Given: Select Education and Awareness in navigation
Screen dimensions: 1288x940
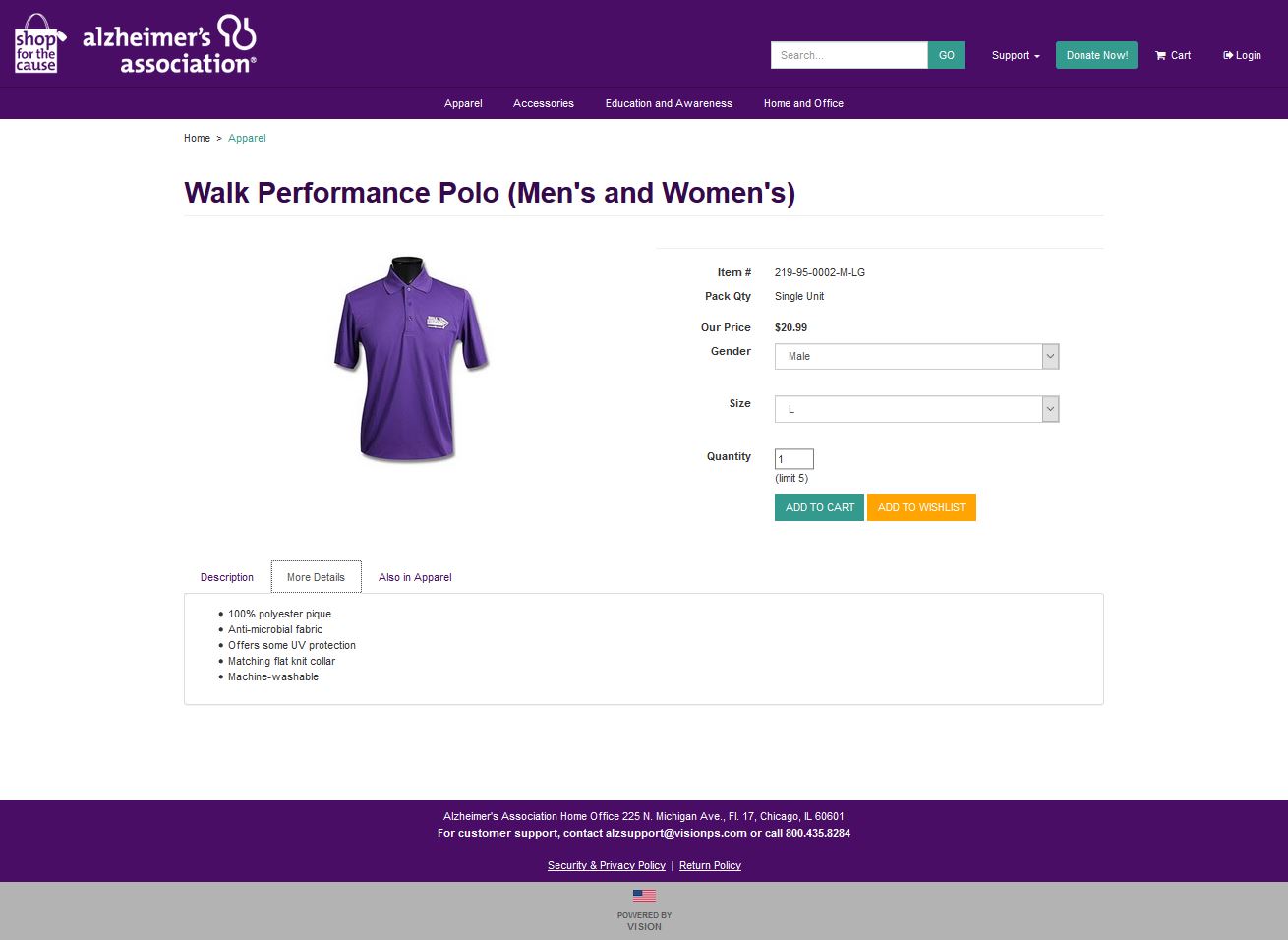Looking at the screenshot, I should (669, 103).
